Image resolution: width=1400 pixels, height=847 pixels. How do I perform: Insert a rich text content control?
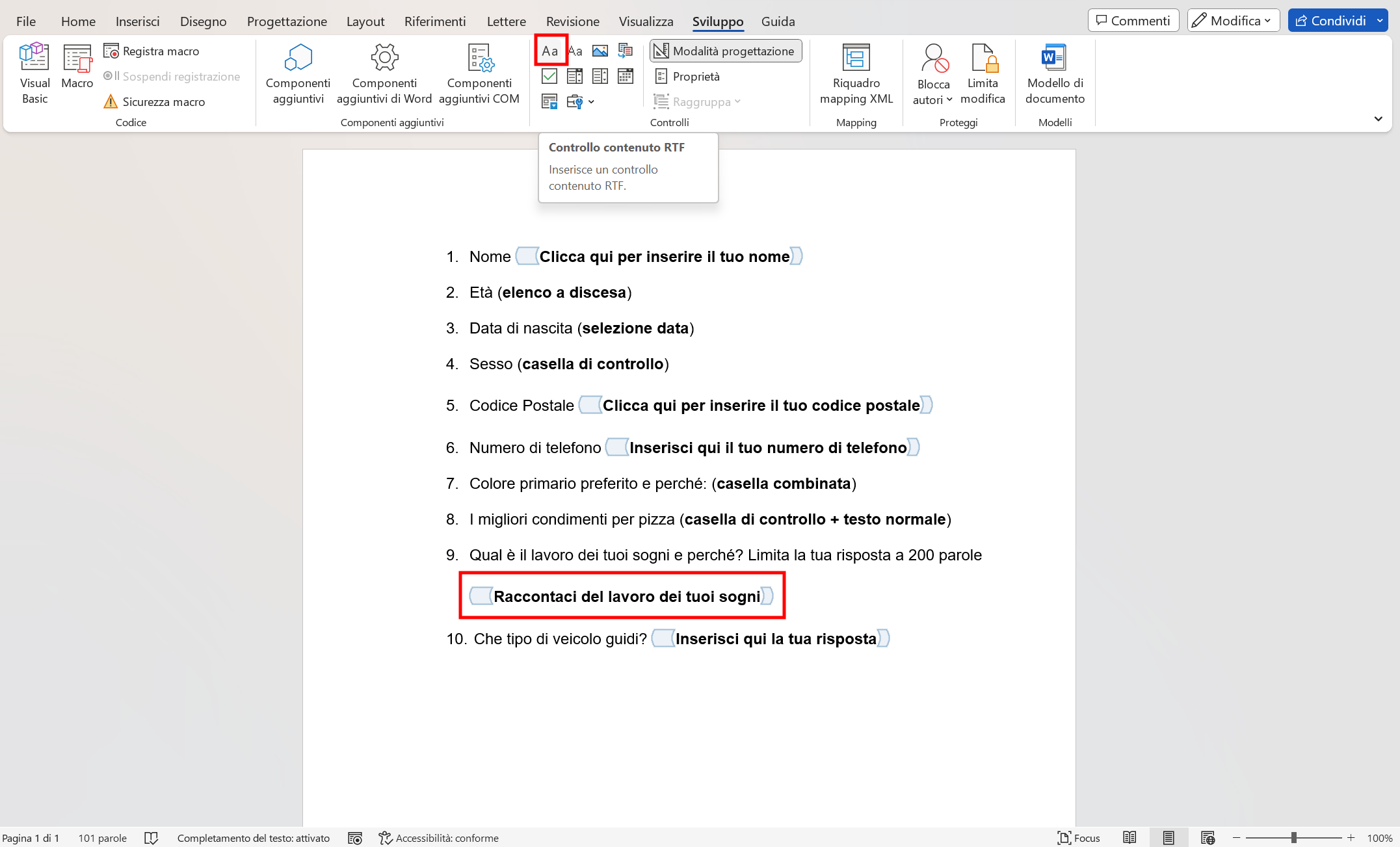(549, 51)
